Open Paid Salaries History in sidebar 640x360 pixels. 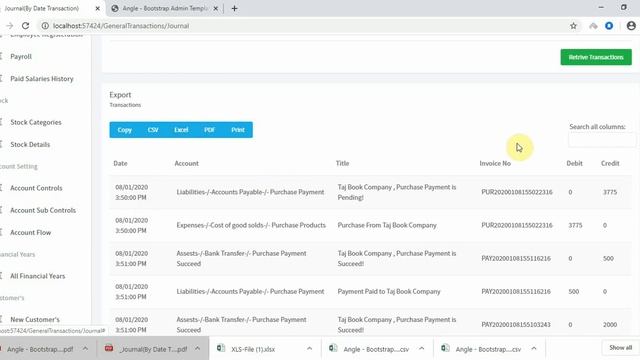click(x=42, y=79)
